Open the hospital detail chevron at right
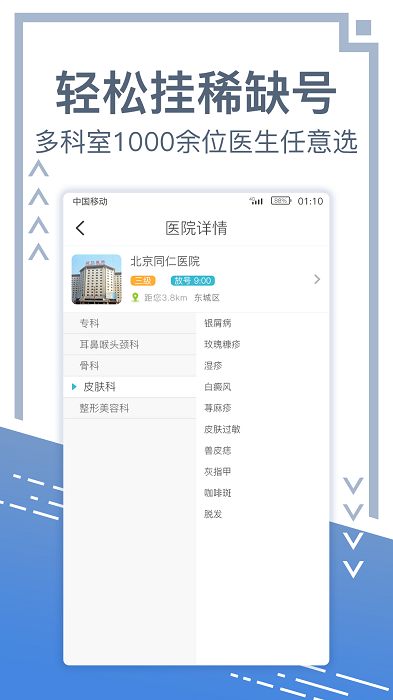 [x=317, y=279]
